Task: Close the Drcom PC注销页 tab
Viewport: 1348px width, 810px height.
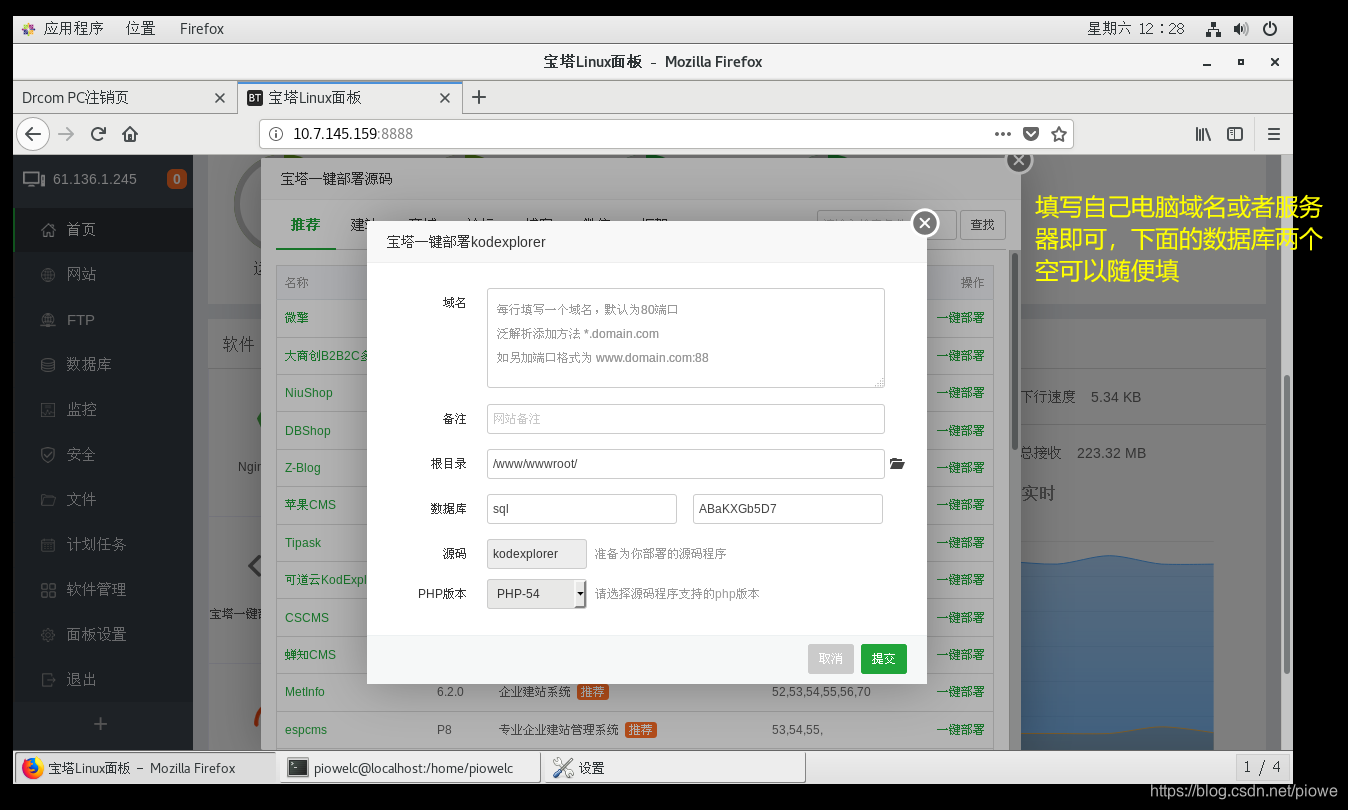Action: [220, 98]
